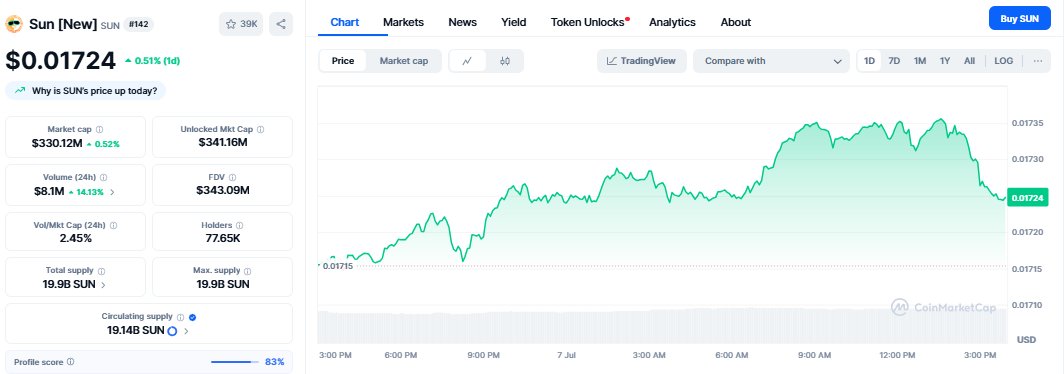Screen dimensions: 1064x374
Task: Expand Volume (24h) details chevron
Action: tap(112, 192)
